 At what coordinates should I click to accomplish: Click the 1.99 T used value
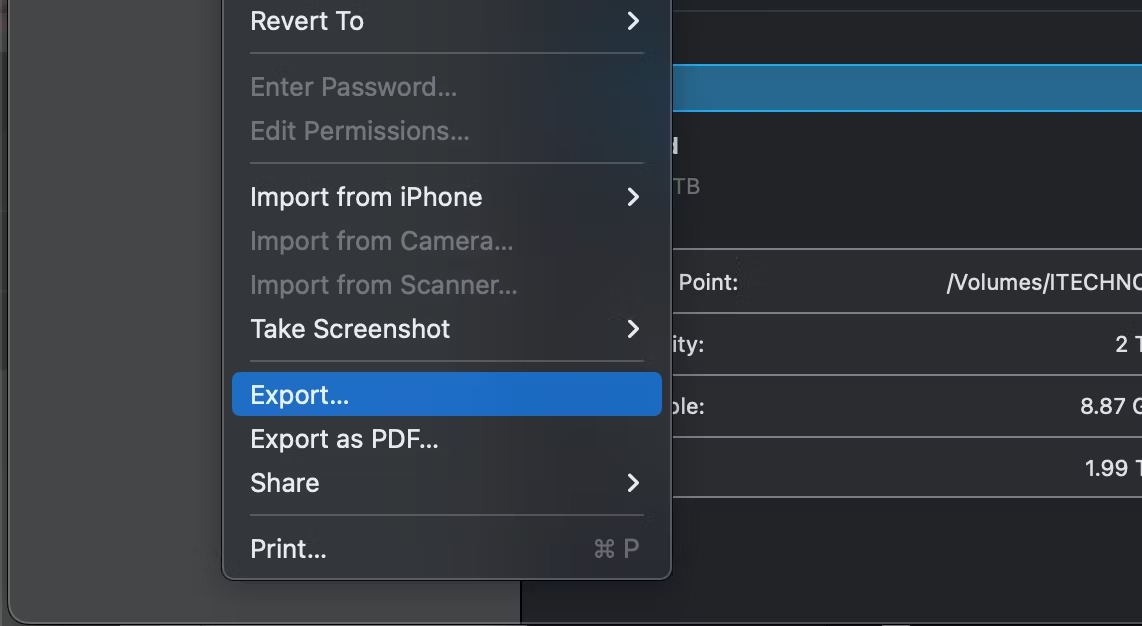point(1113,468)
